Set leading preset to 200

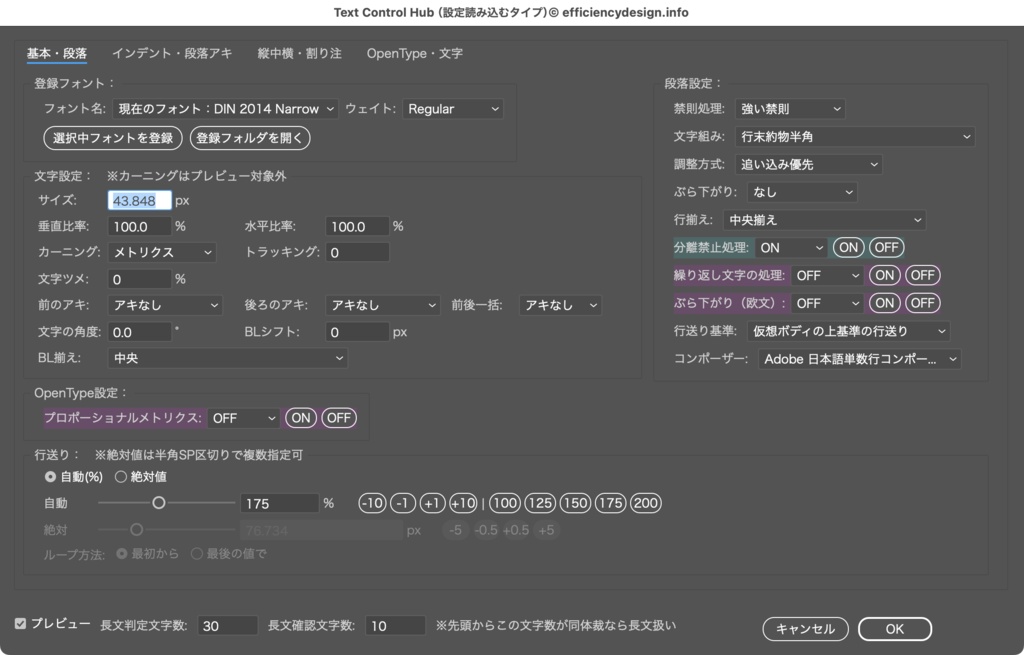point(646,503)
